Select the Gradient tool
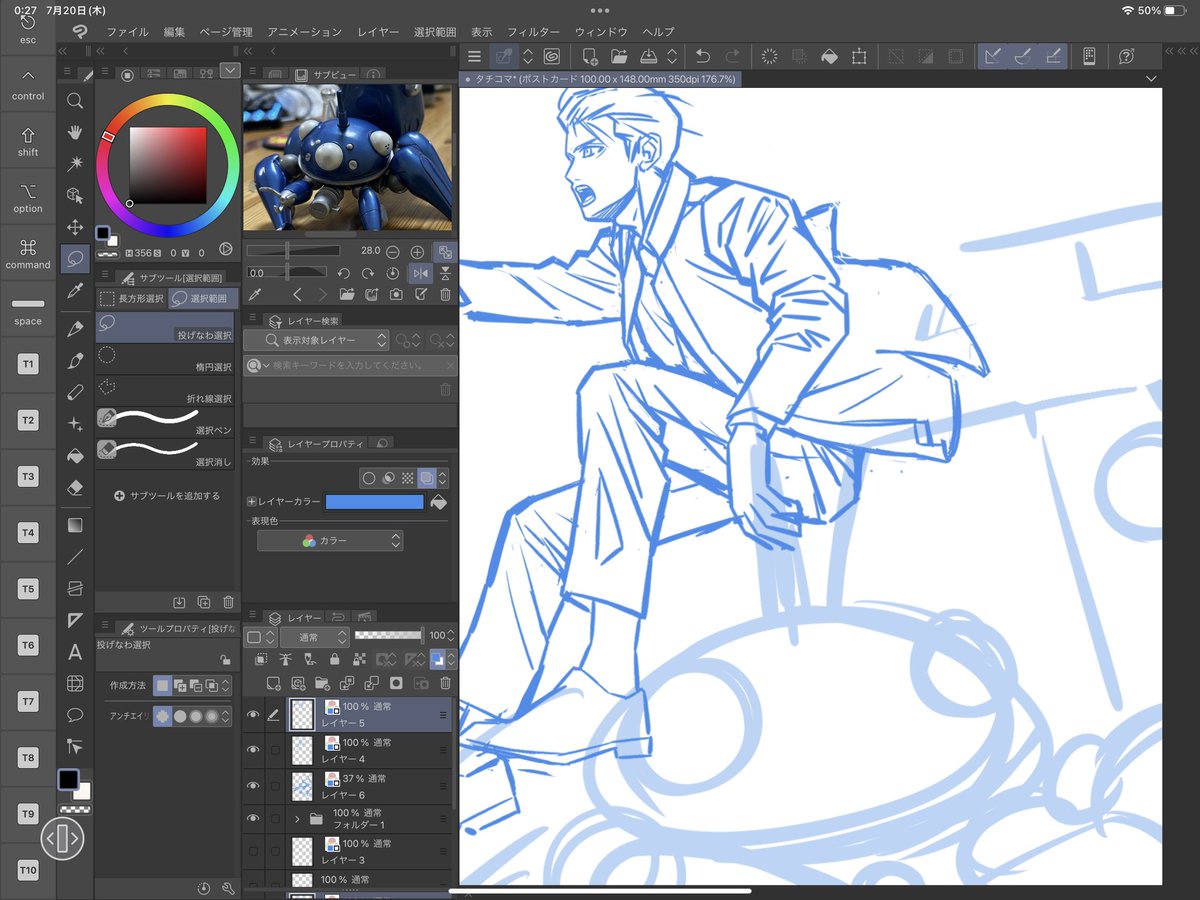This screenshot has width=1200, height=900. 75,524
